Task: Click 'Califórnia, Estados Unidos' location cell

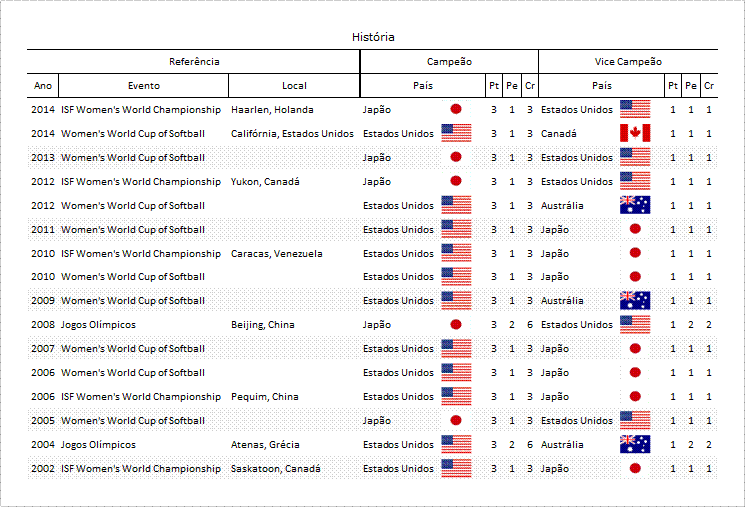Action: coord(292,134)
